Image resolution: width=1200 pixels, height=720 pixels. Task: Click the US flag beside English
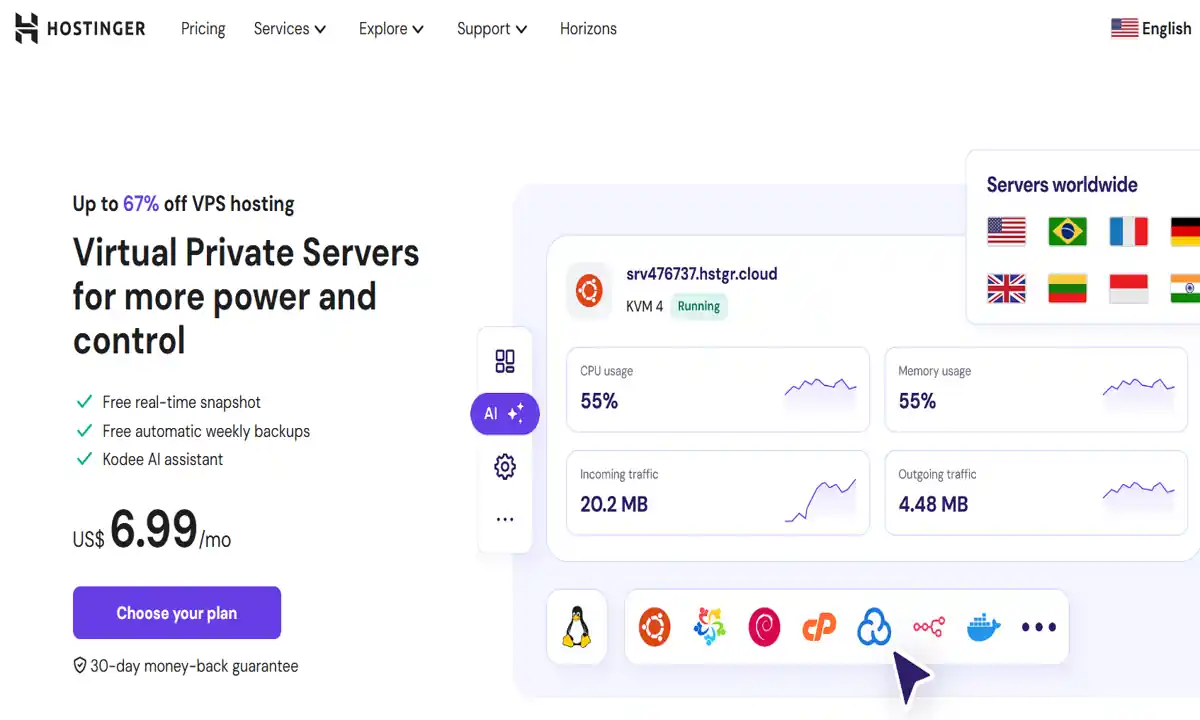coord(1124,28)
